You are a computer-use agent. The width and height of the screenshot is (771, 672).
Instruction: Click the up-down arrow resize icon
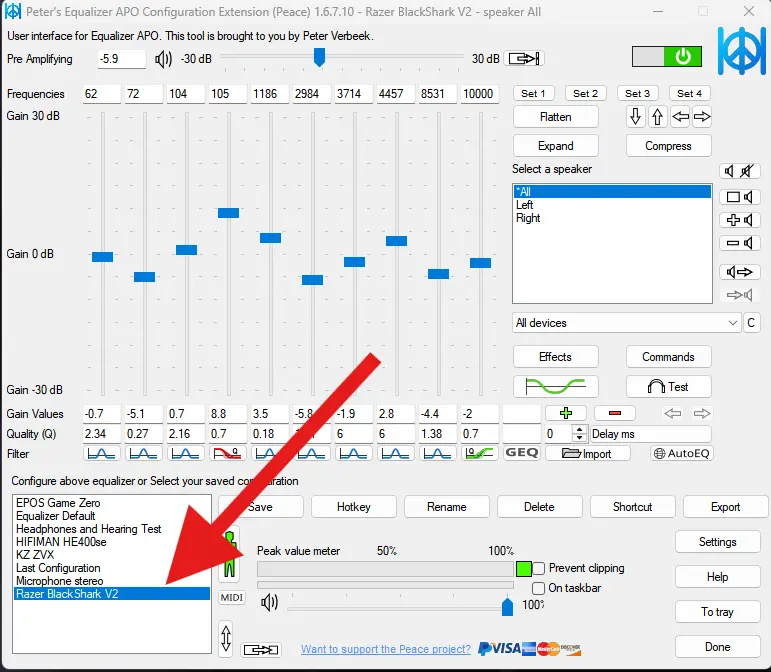pos(226,638)
